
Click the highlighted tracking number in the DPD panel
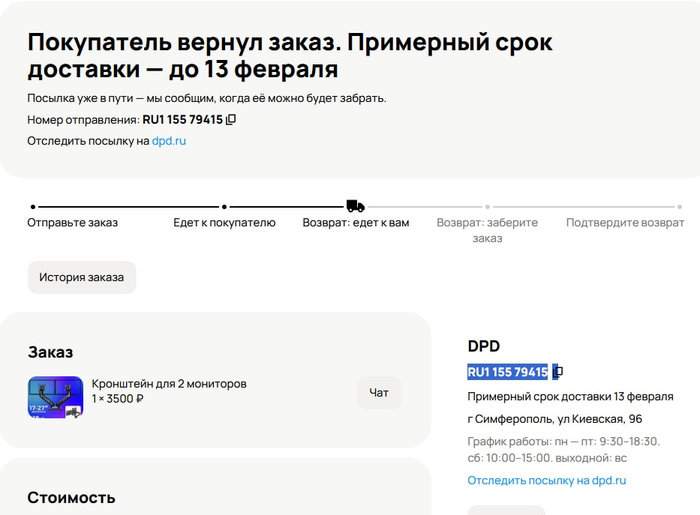coord(508,372)
